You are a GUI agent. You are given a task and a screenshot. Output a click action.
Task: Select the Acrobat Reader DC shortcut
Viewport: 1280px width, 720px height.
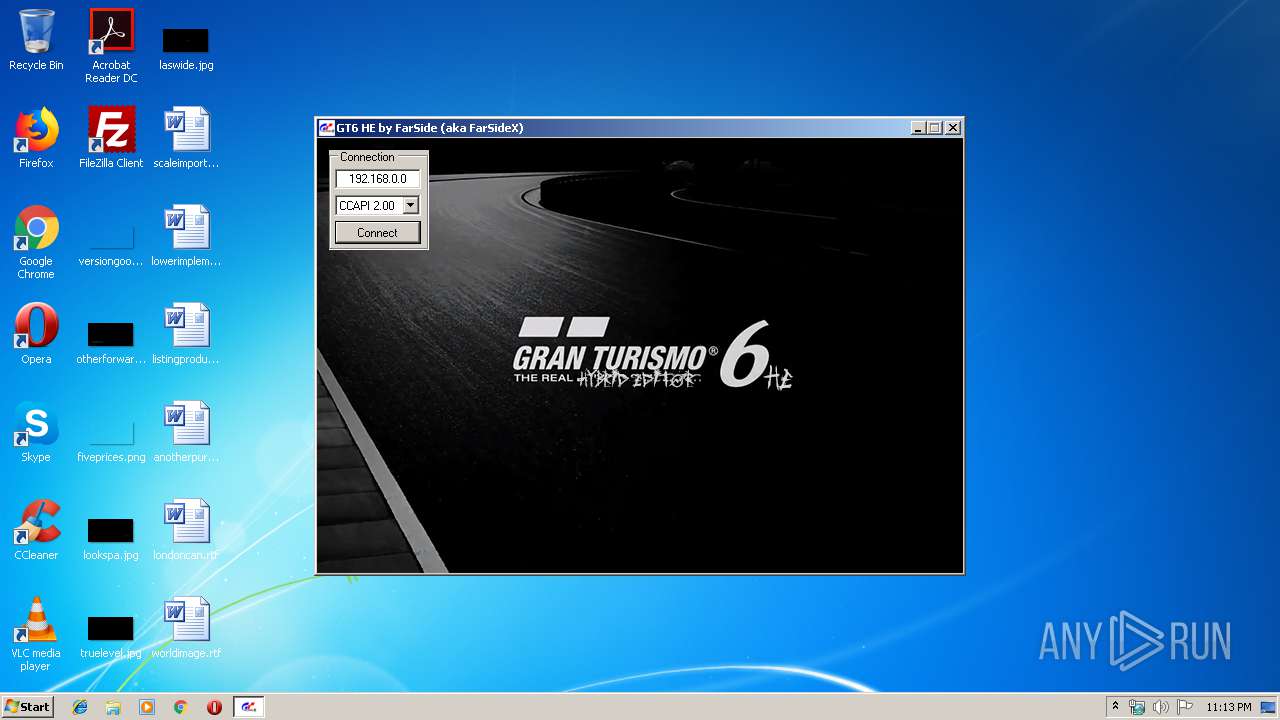pos(111,46)
